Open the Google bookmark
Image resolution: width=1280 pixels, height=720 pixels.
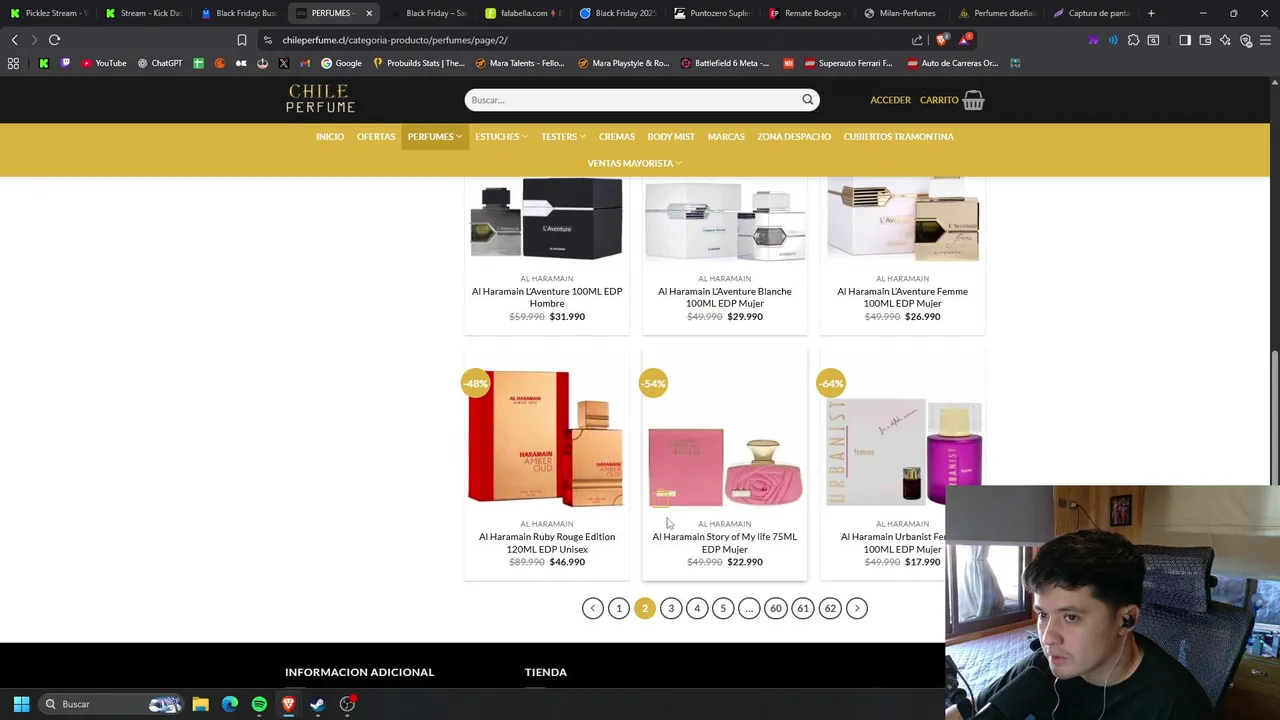pos(341,63)
